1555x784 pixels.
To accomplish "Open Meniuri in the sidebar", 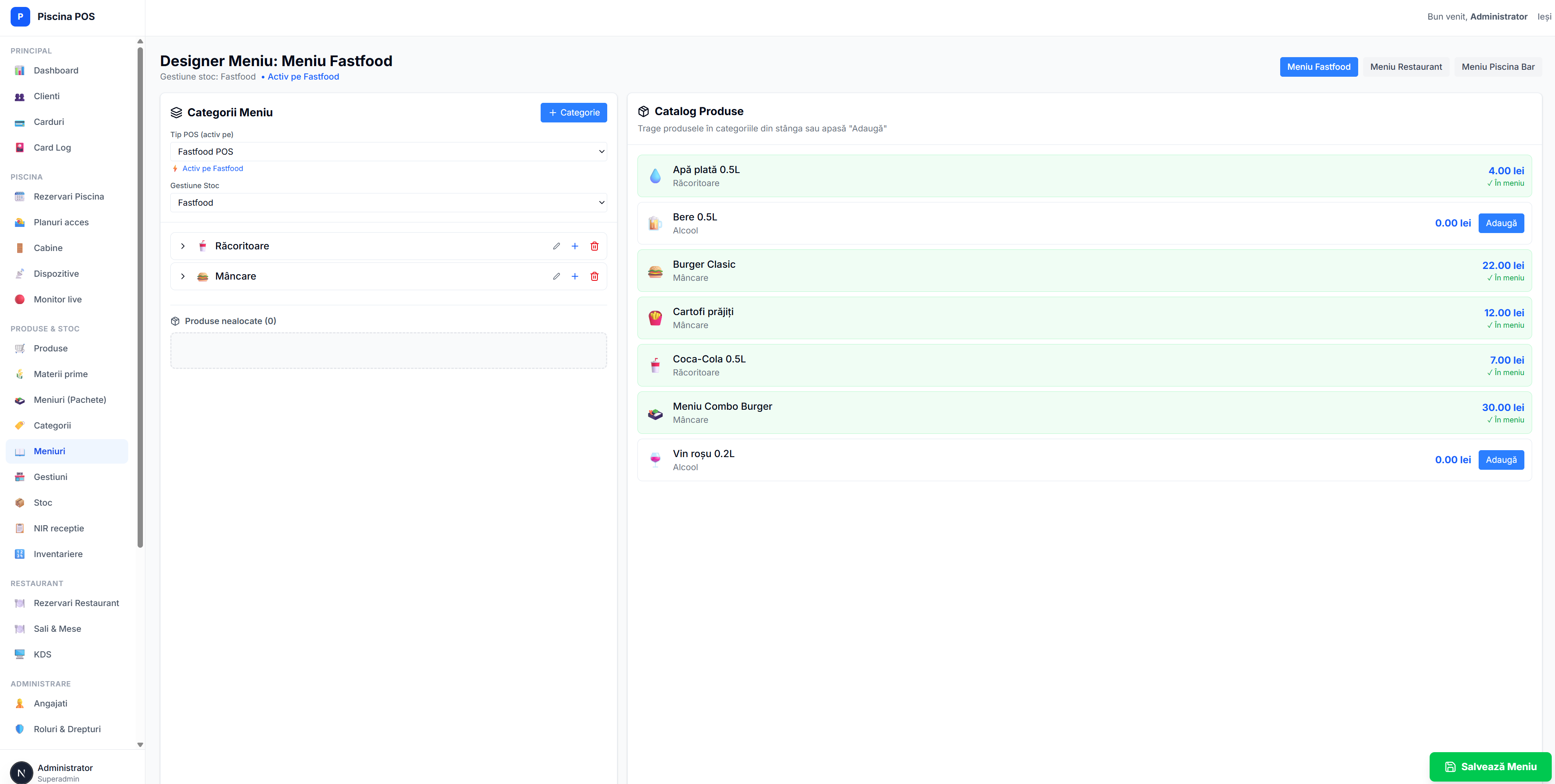I will tap(67, 451).
